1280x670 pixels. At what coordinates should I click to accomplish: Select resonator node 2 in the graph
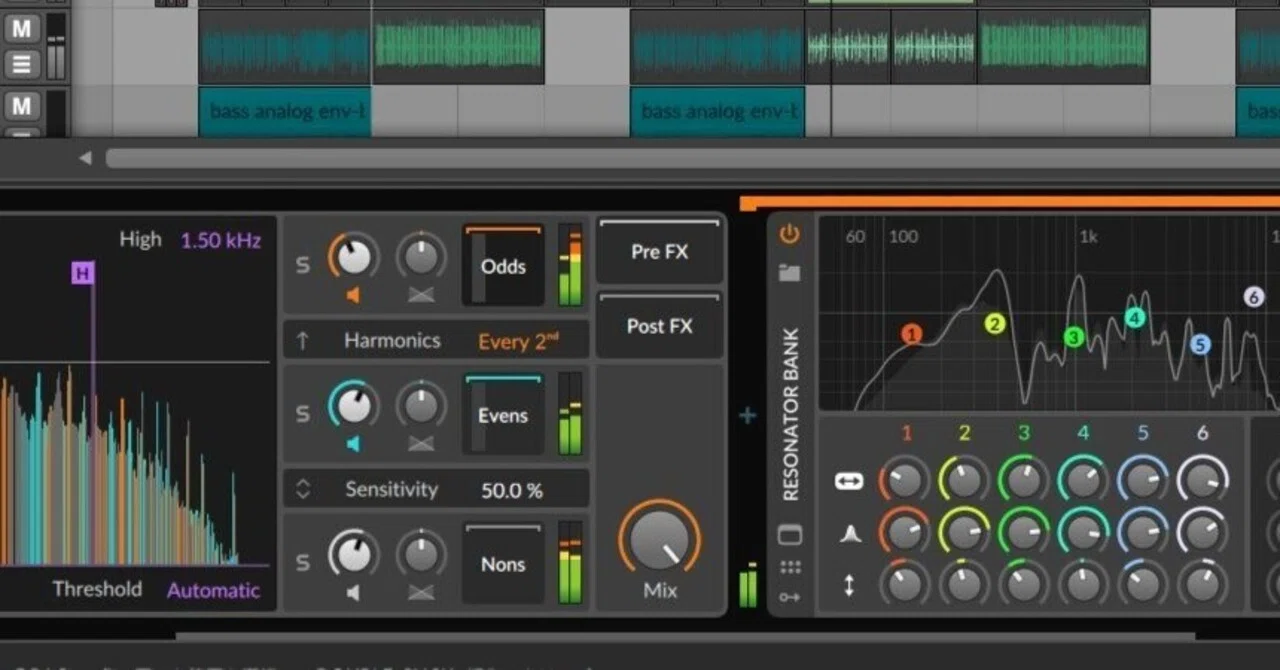point(994,323)
